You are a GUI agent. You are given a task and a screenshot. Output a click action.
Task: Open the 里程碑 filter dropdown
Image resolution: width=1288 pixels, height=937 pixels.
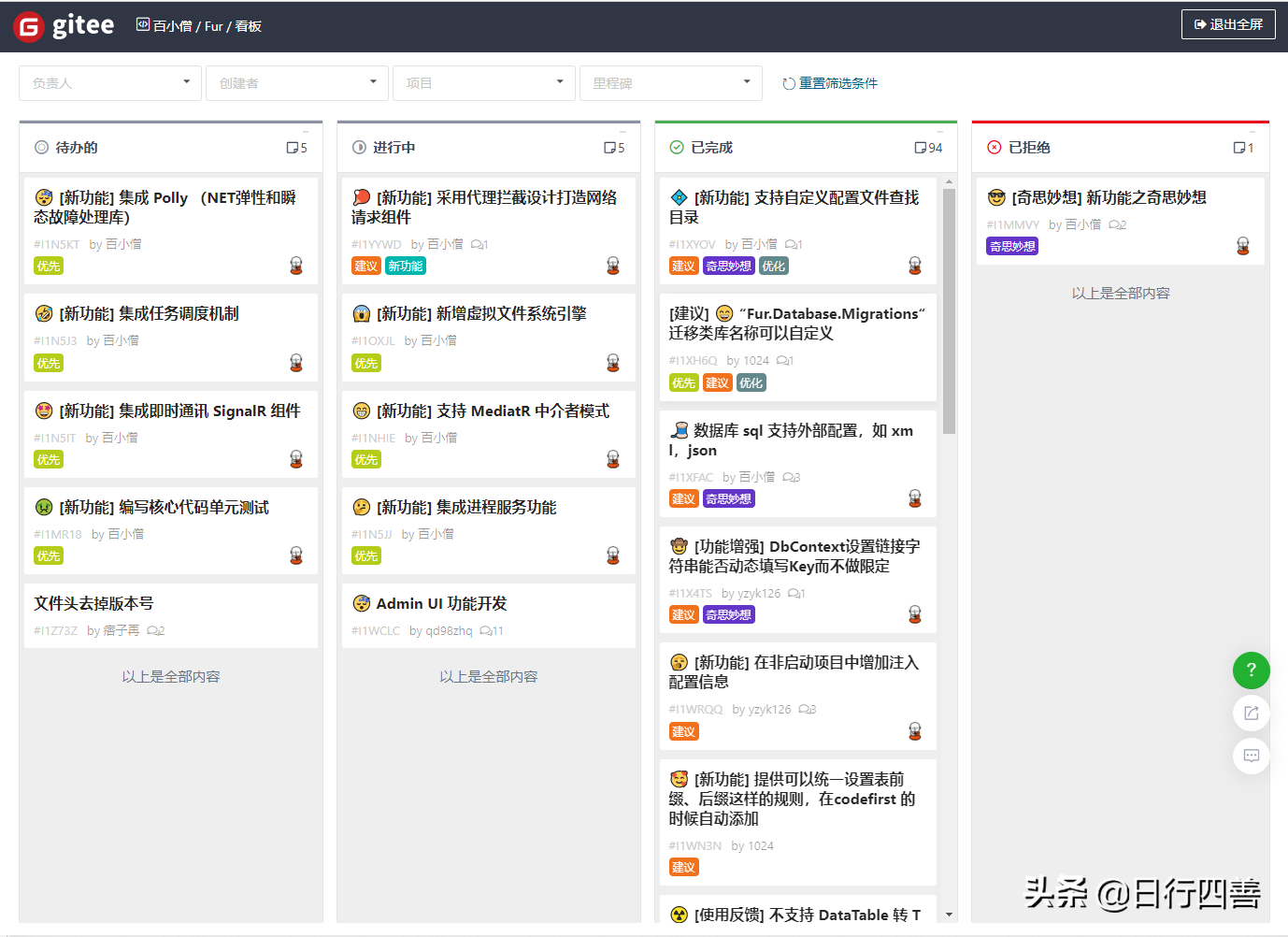(671, 83)
